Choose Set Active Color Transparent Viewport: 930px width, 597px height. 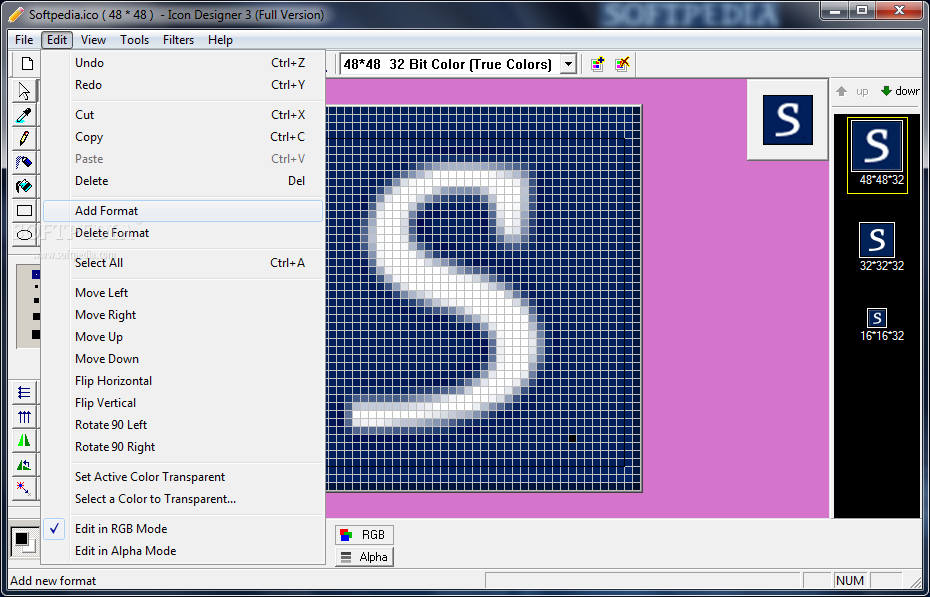(x=183, y=477)
